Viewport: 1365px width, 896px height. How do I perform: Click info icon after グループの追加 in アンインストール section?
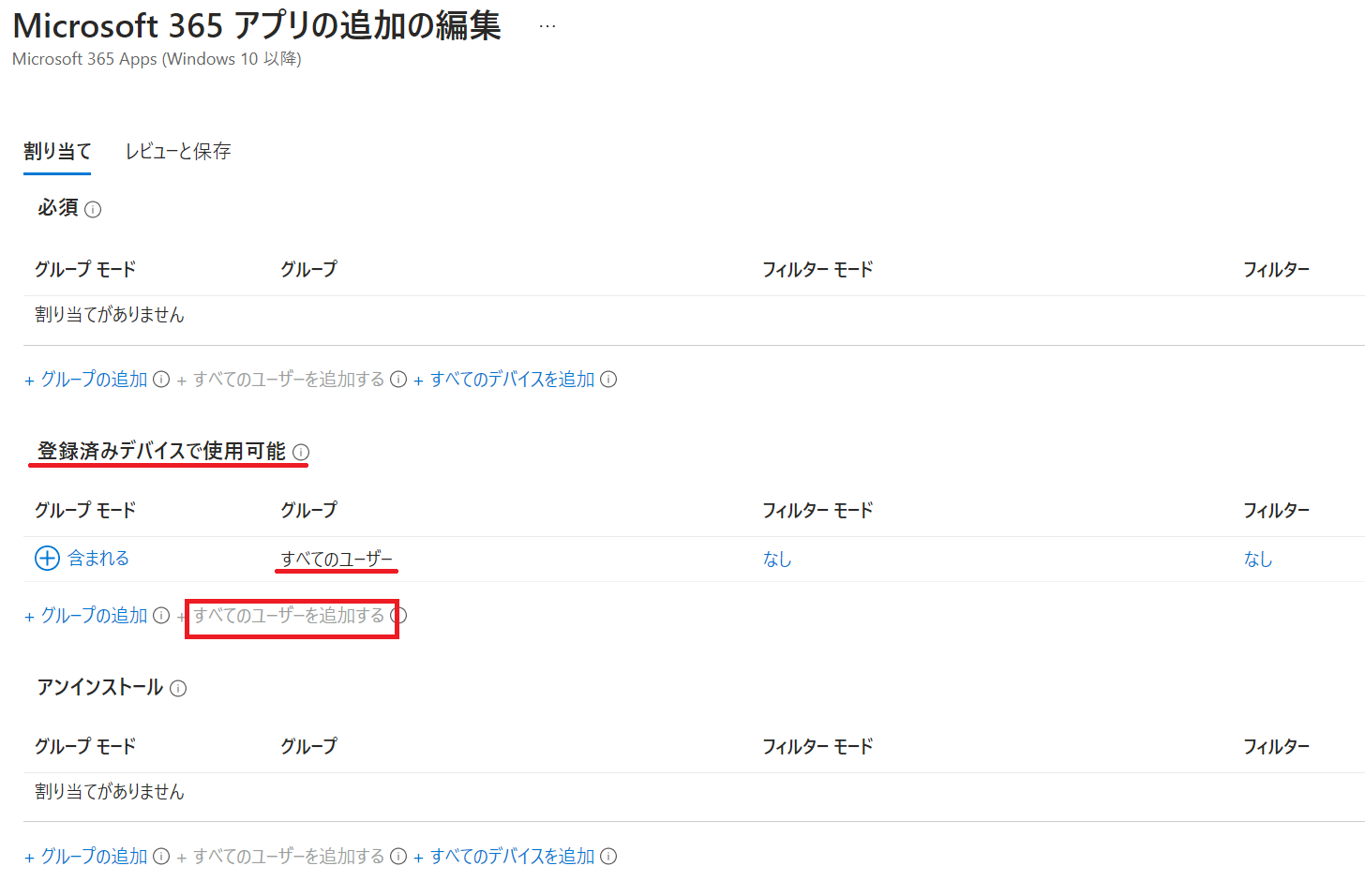pos(161,857)
